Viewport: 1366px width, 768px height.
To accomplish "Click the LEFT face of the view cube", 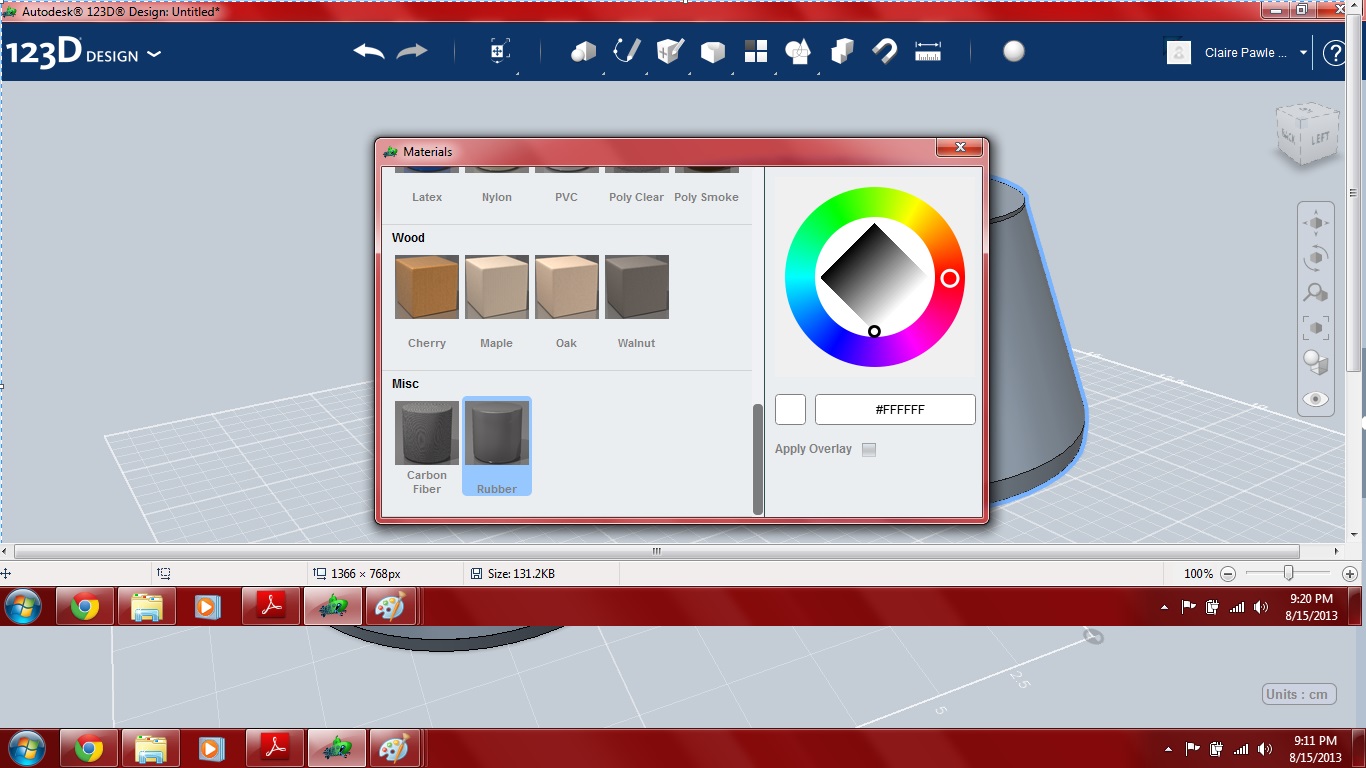I will pyautogui.click(x=1320, y=137).
